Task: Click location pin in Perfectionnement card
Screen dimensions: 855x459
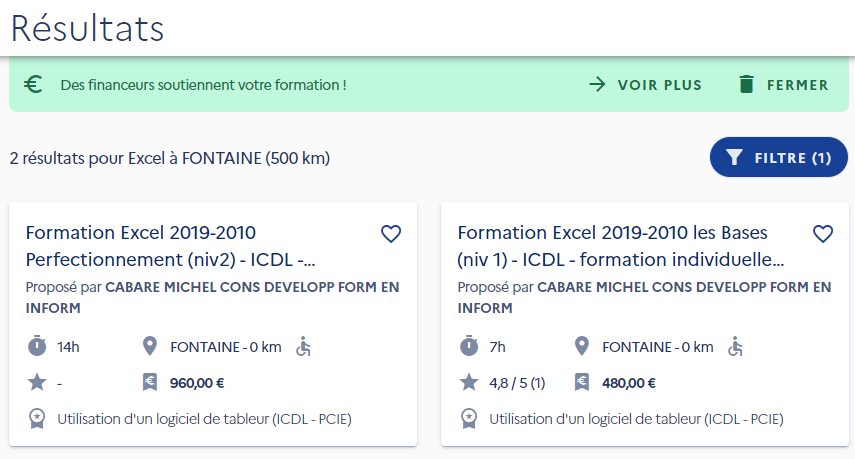Action: [x=150, y=346]
